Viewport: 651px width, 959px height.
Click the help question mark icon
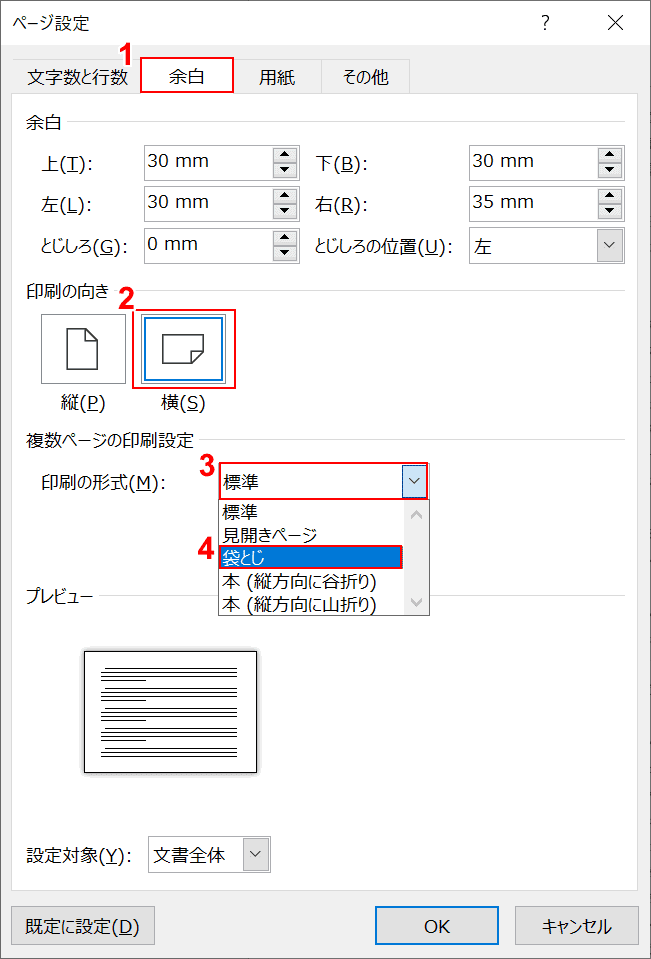point(545,23)
